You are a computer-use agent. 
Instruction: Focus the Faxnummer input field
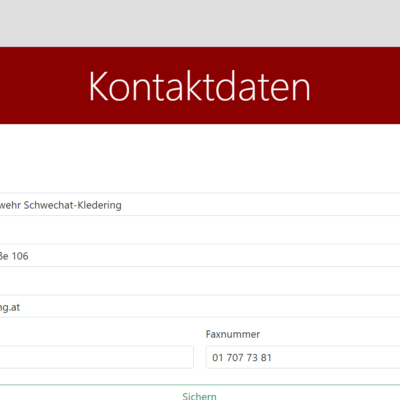click(x=303, y=357)
